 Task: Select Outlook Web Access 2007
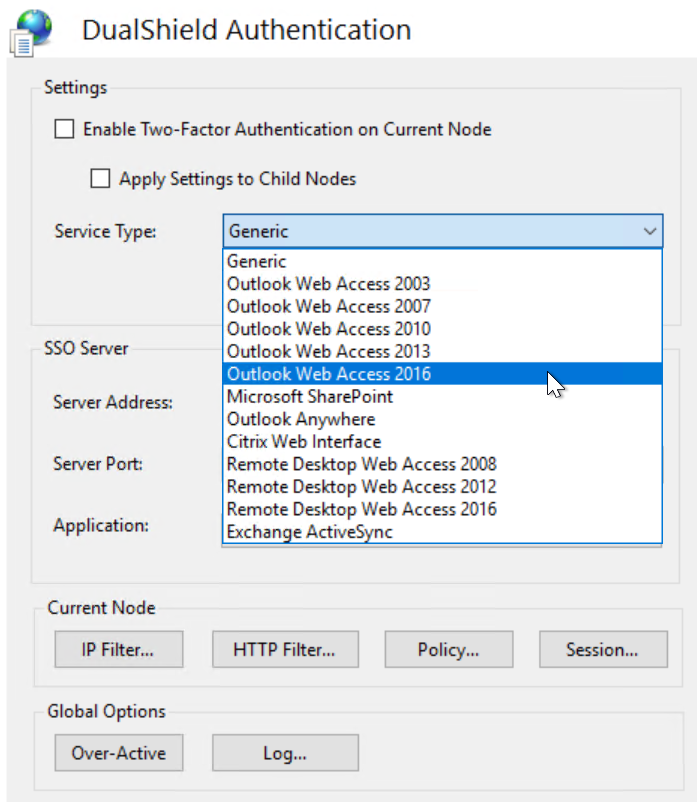pyautogui.click(x=328, y=306)
